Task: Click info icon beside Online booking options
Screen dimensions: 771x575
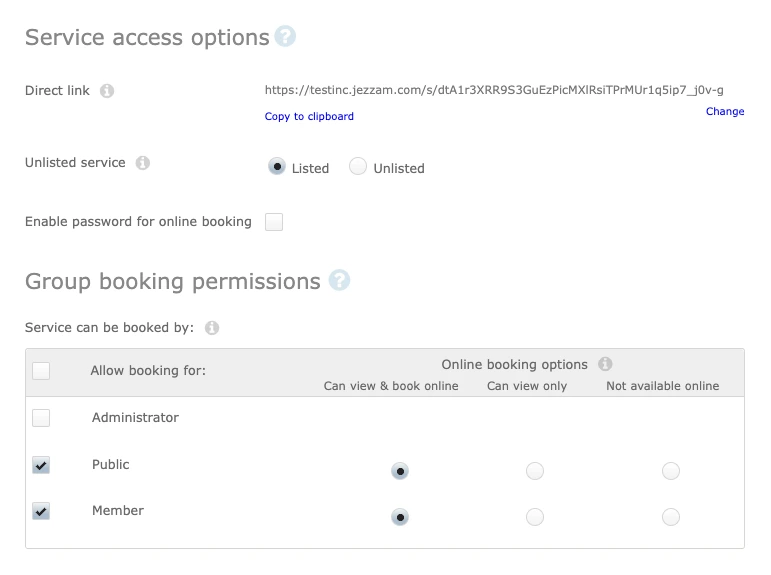Action: coord(605,365)
